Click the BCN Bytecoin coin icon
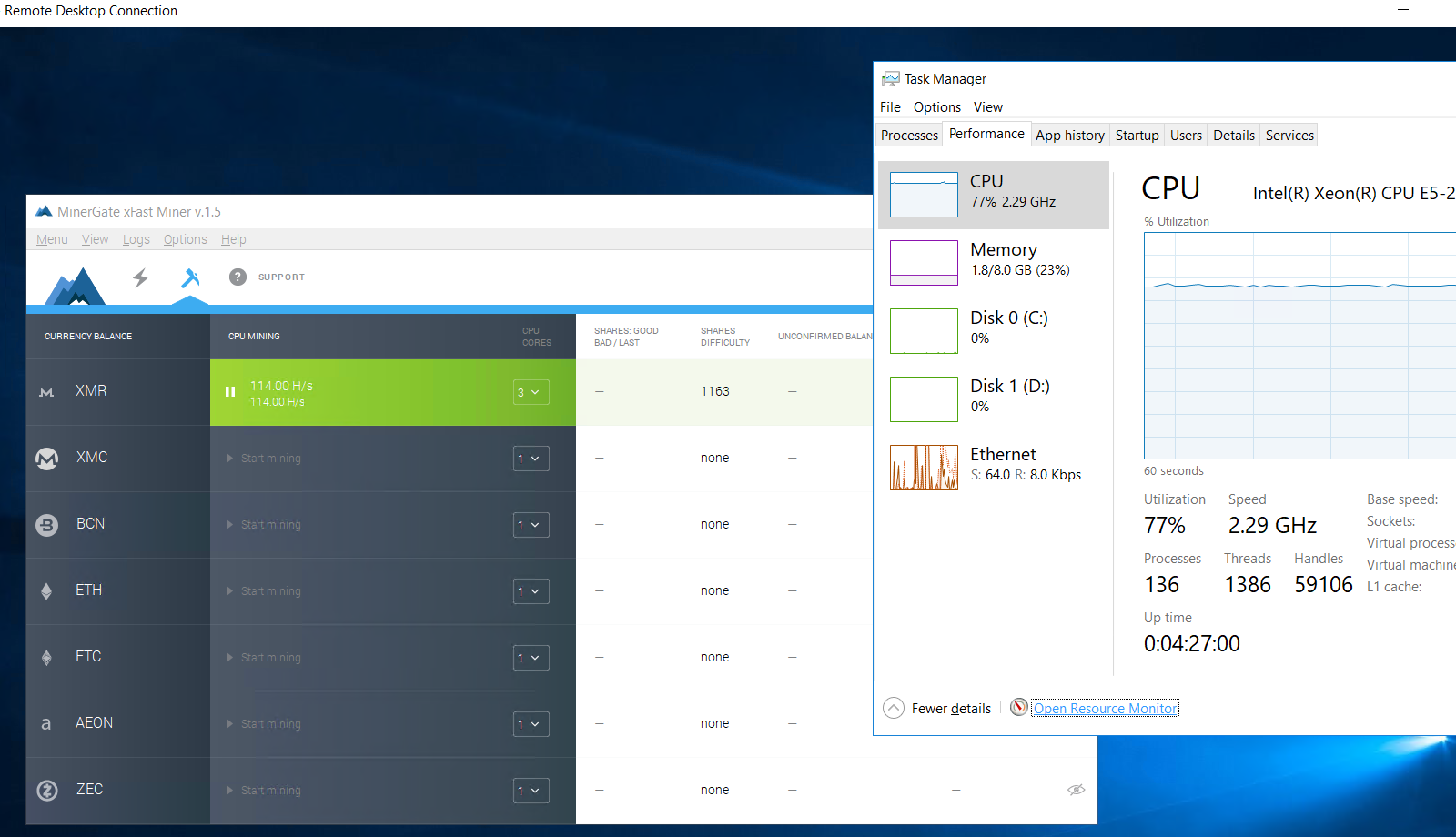 tap(46, 524)
